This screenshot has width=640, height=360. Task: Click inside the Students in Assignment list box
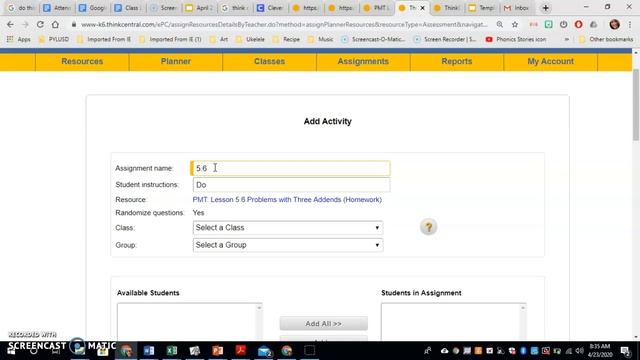tap(453, 321)
